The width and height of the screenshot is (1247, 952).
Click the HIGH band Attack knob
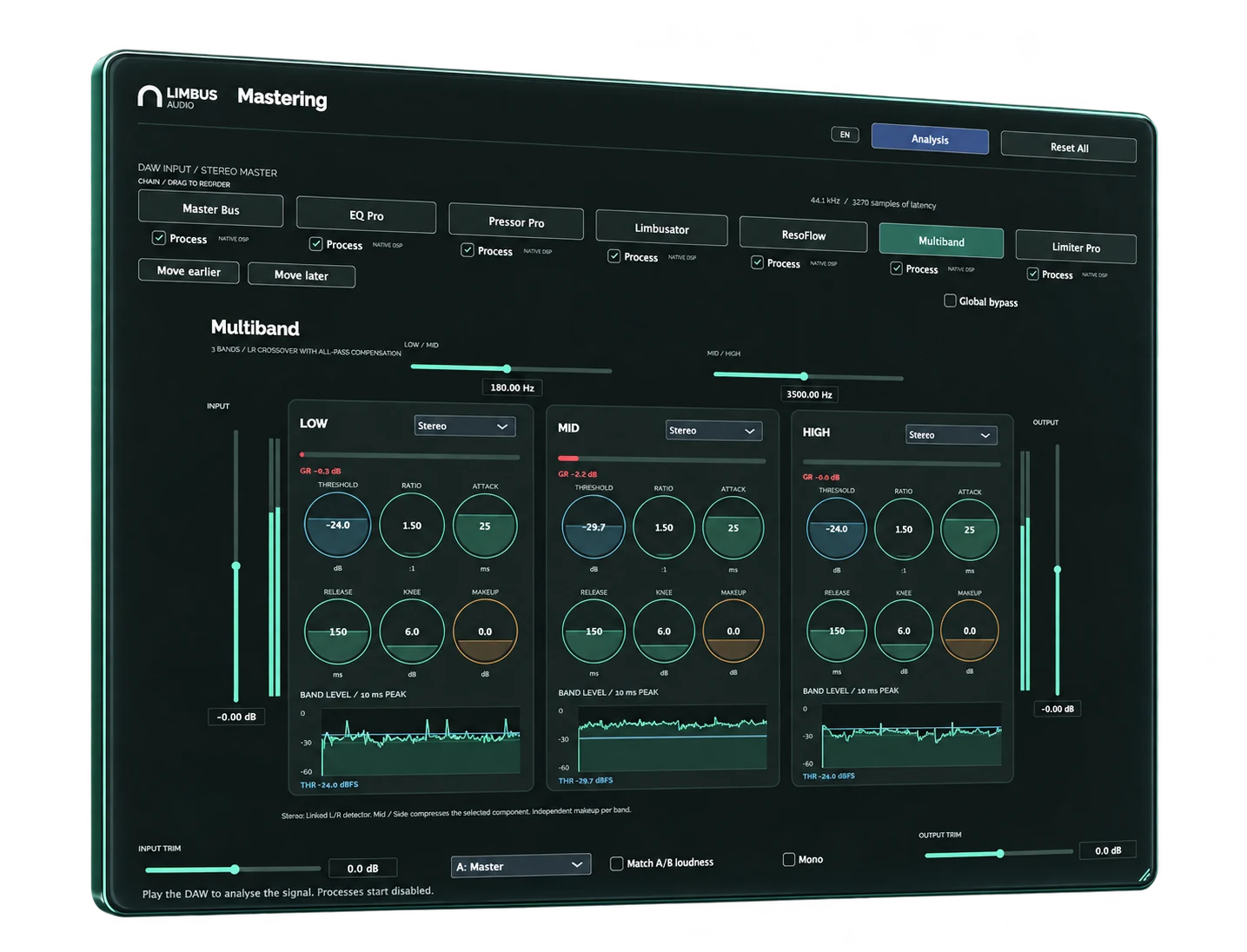pos(970,530)
